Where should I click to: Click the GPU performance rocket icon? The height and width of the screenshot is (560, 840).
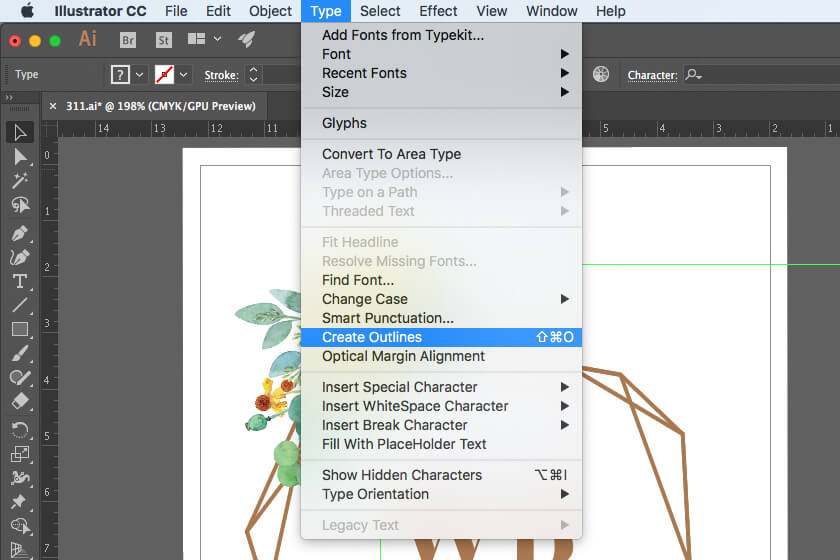pyautogui.click(x=246, y=39)
